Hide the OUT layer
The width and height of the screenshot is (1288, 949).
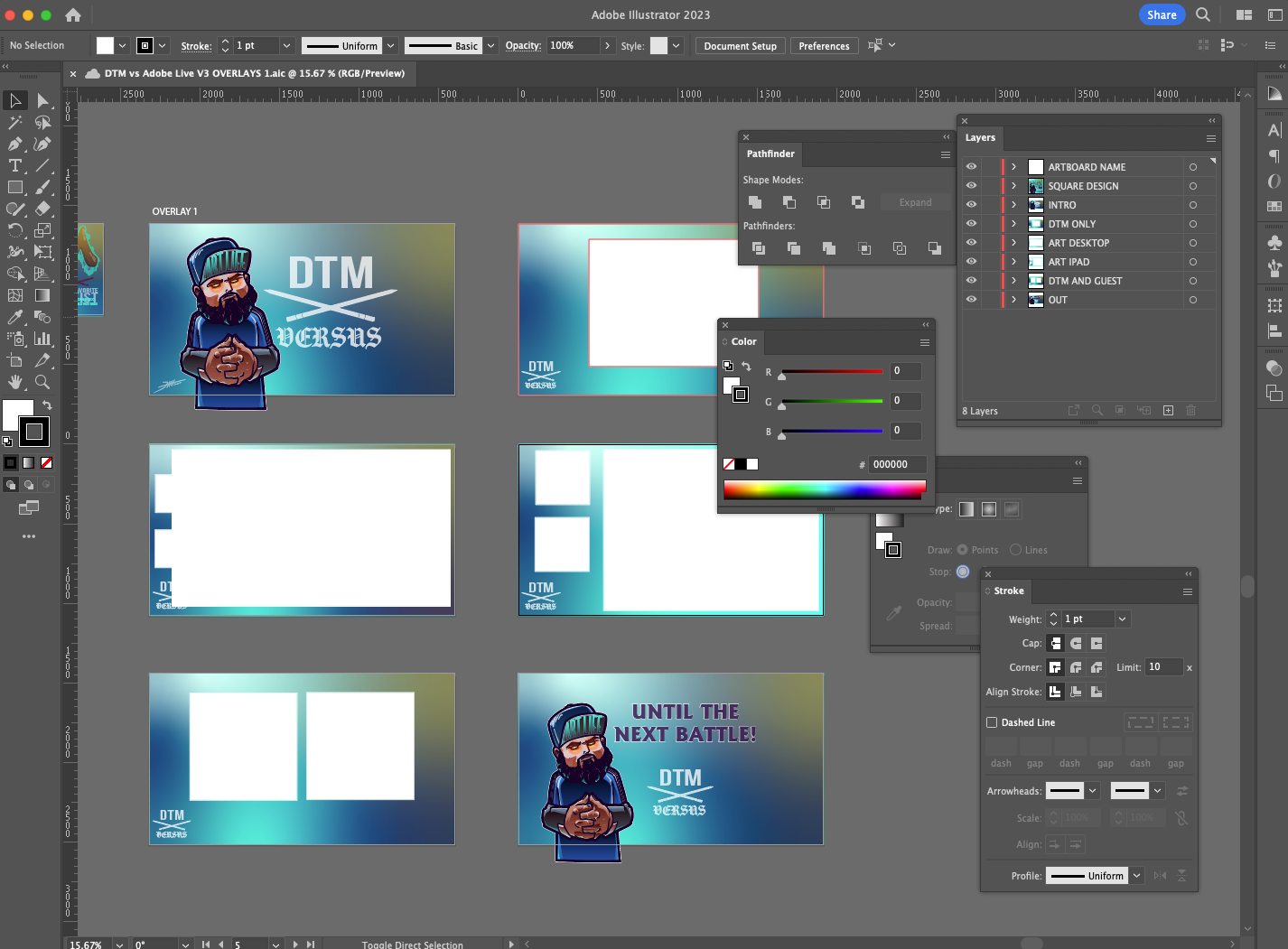point(971,300)
